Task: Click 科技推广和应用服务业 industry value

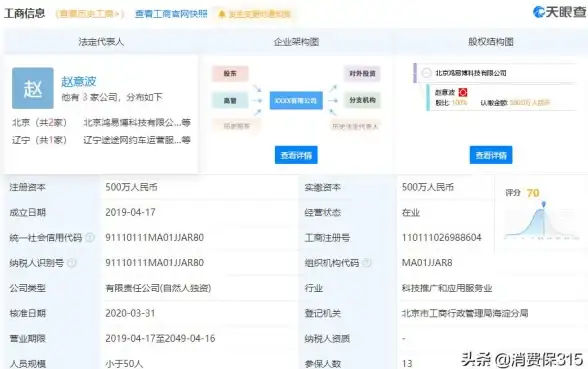Action: coord(447,288)
